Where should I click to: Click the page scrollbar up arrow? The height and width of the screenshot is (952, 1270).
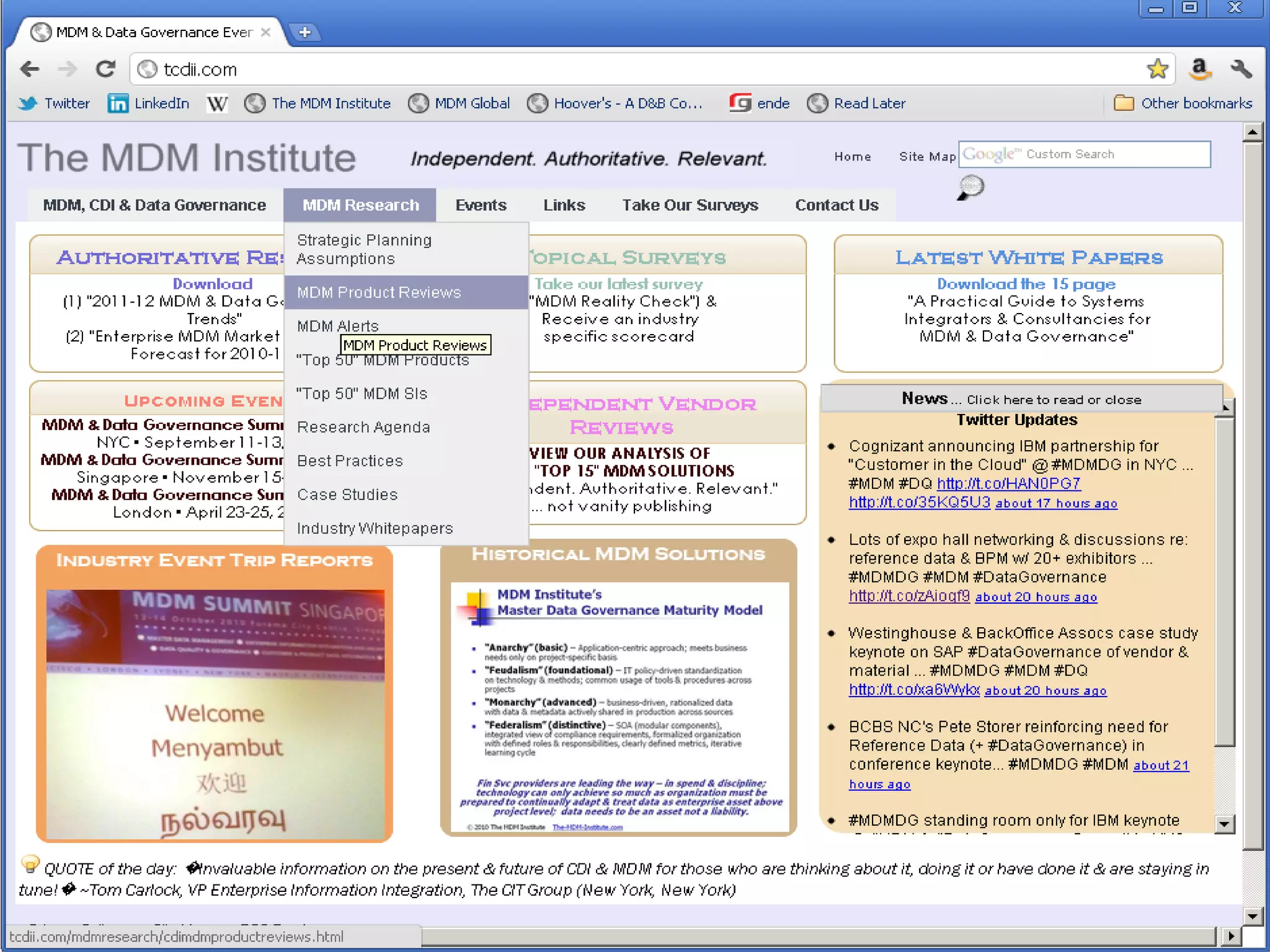coord(1253,132)
